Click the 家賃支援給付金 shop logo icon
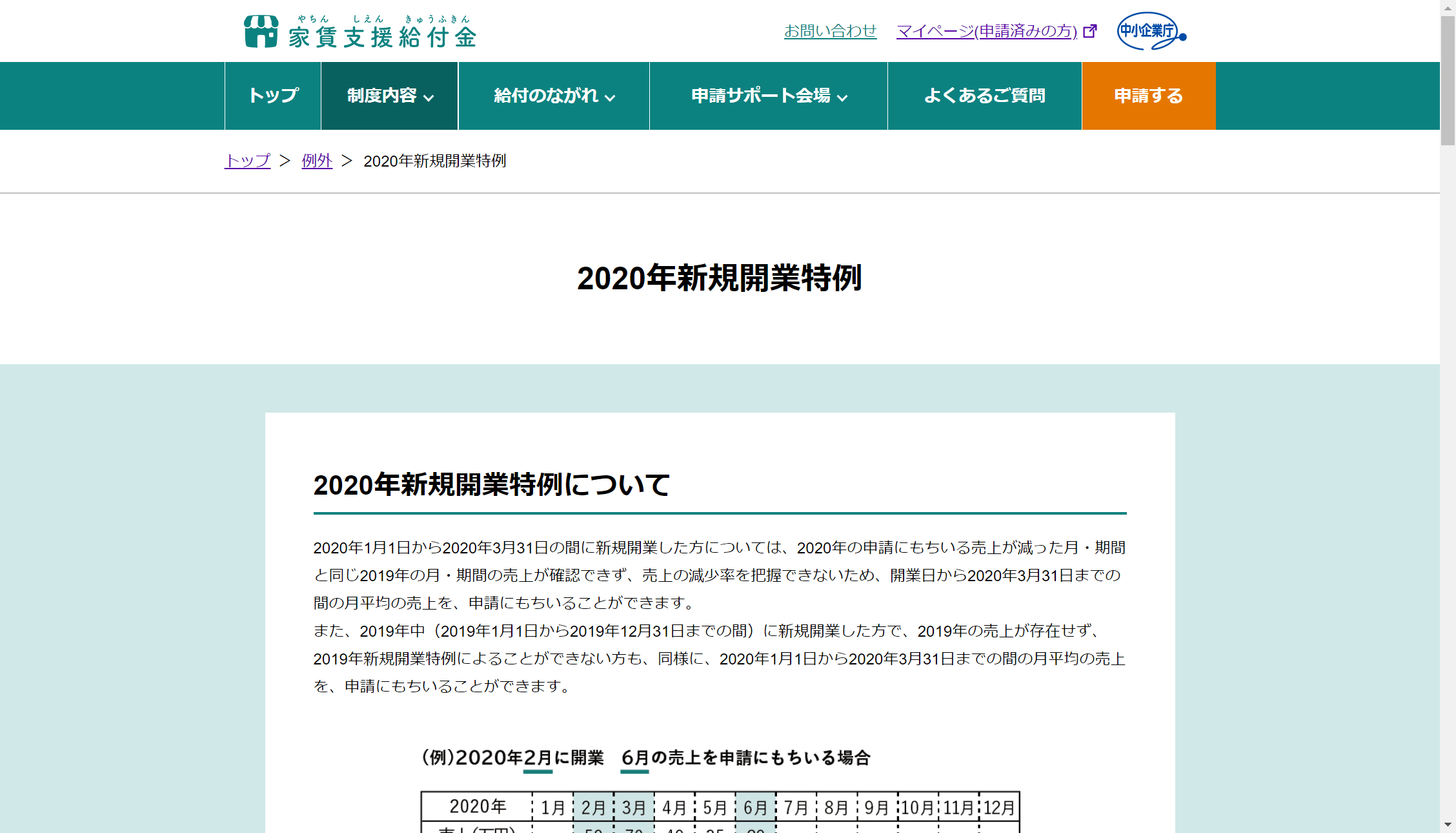The width and height of the screenshot is (1456, 833). [x=261, y=31]
